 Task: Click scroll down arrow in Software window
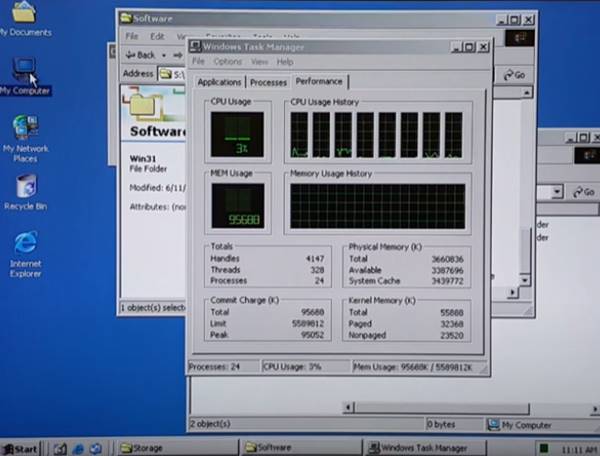tap(525, 280)
